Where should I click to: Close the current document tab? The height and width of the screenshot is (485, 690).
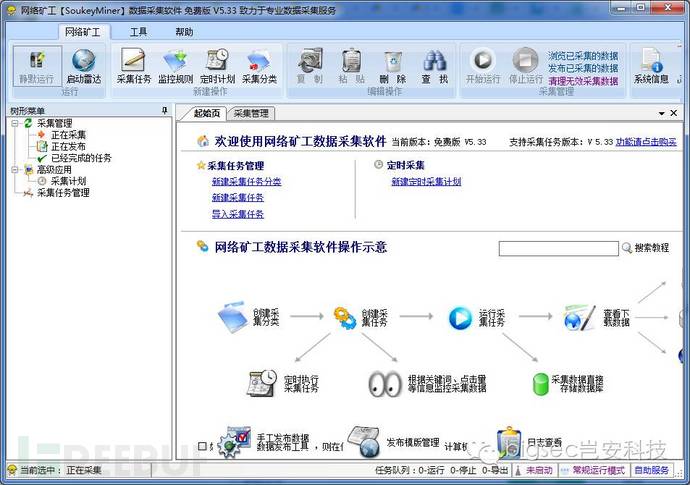tap(674, 113)
